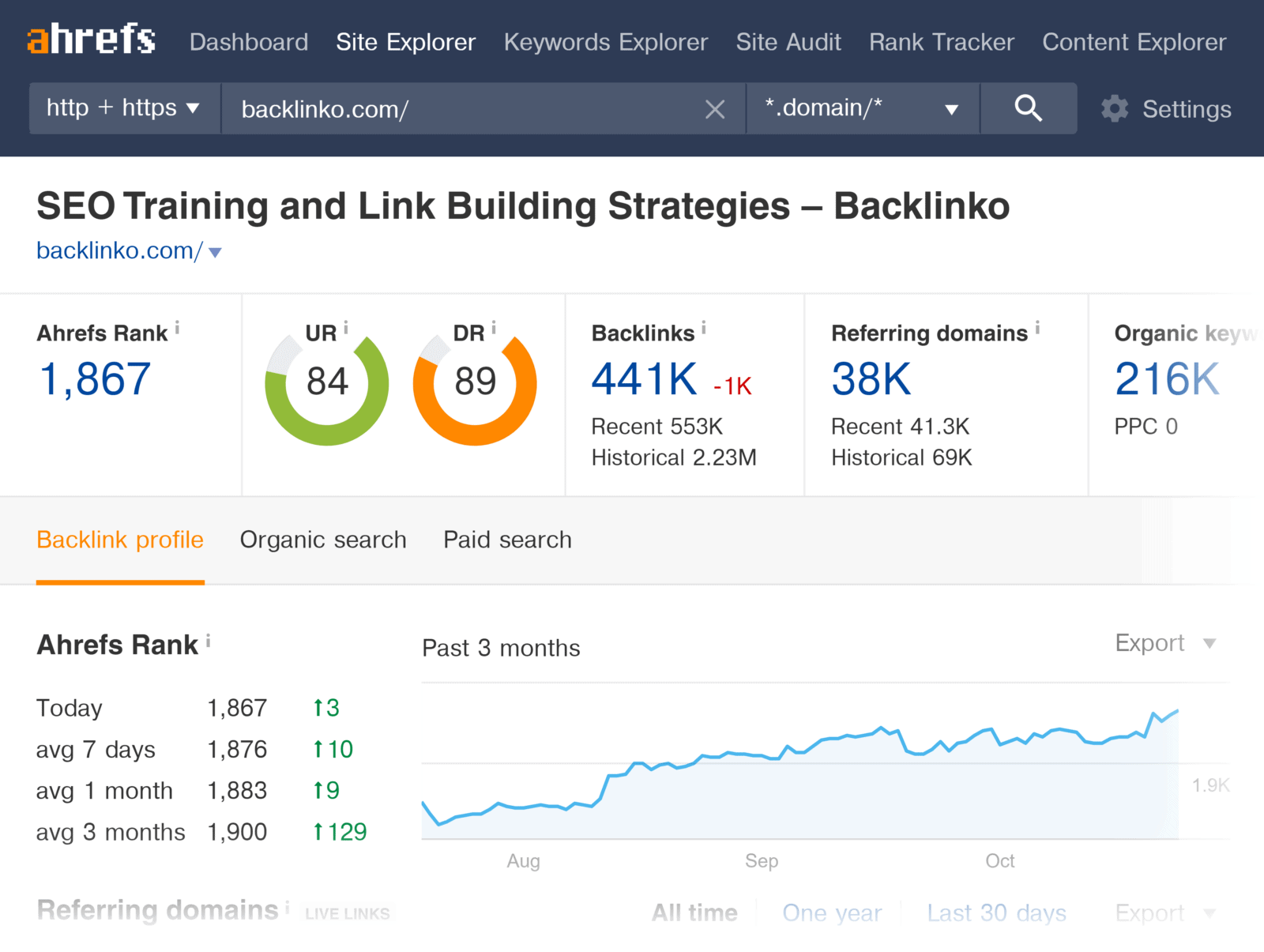Click the Ahrefs logo
Screen dimensions: 1264x952
pos(91,40)
